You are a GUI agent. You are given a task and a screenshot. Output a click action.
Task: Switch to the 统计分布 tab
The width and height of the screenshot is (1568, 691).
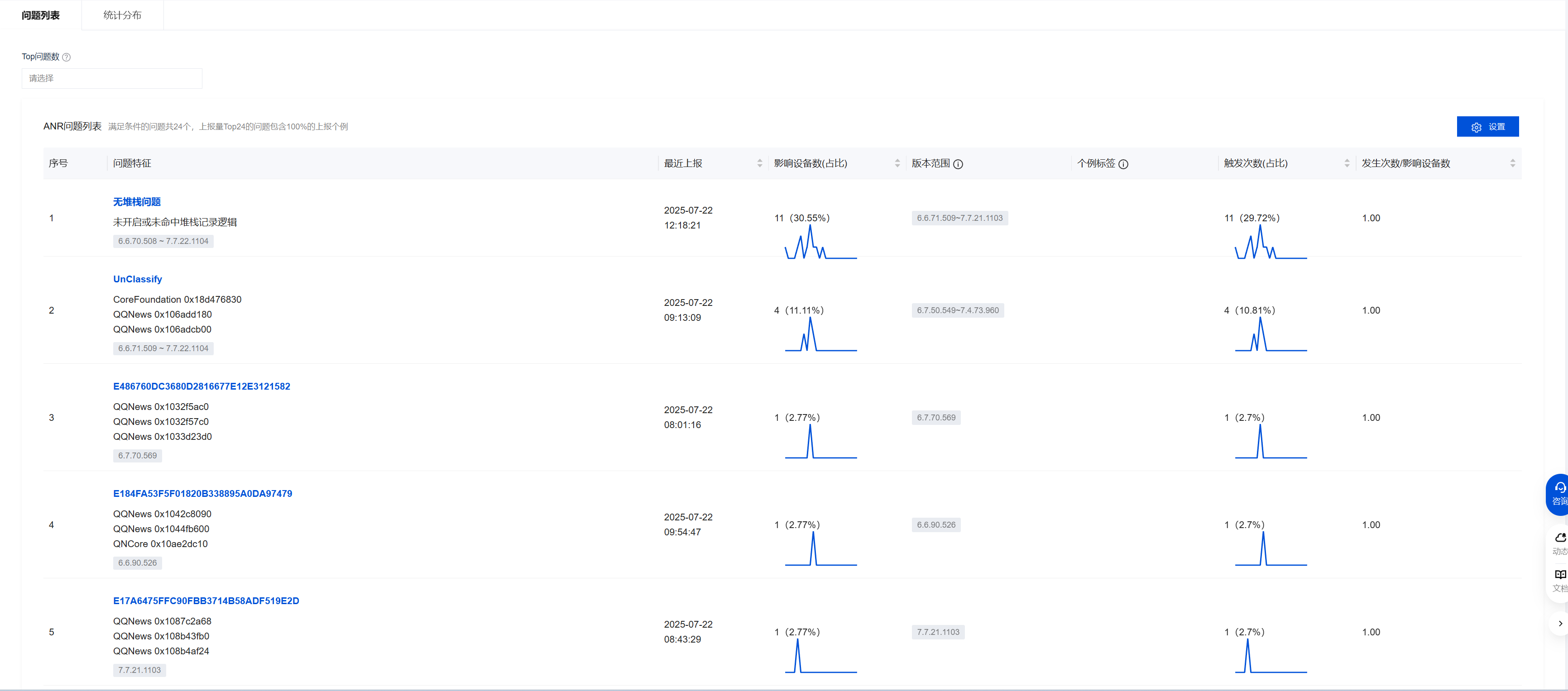coord(122,15)
